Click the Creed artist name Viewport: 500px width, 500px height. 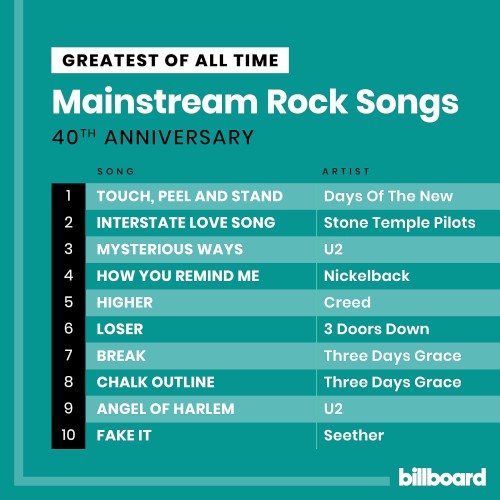[347, 303]
